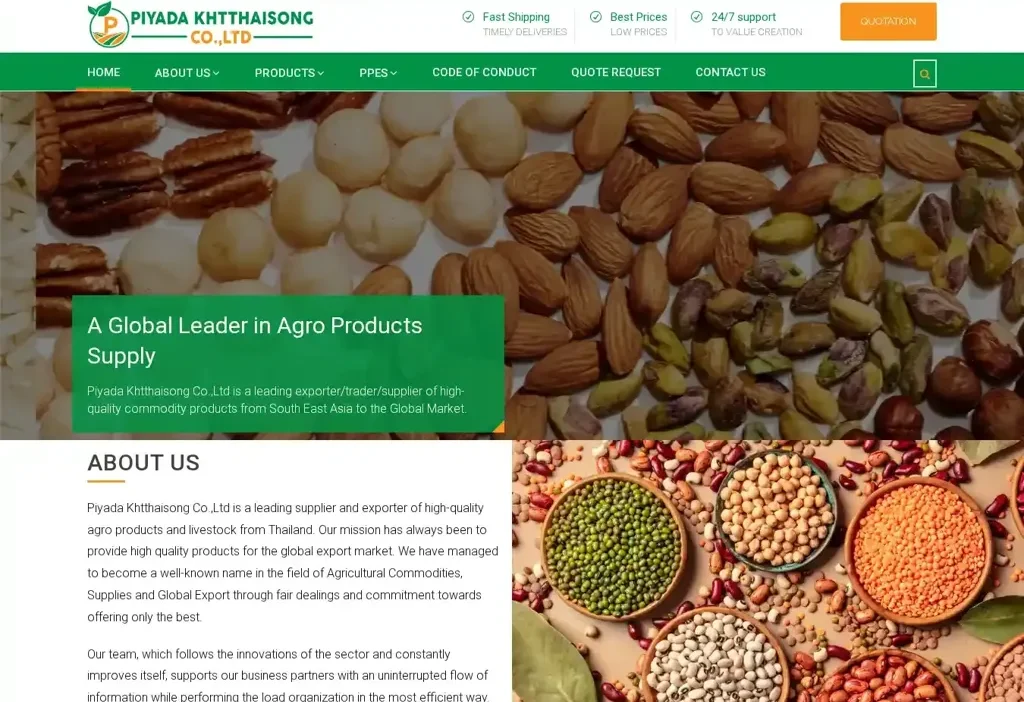Expand the About Us dropdown menu
This screenshot has height=702, width=1024.
187,73
